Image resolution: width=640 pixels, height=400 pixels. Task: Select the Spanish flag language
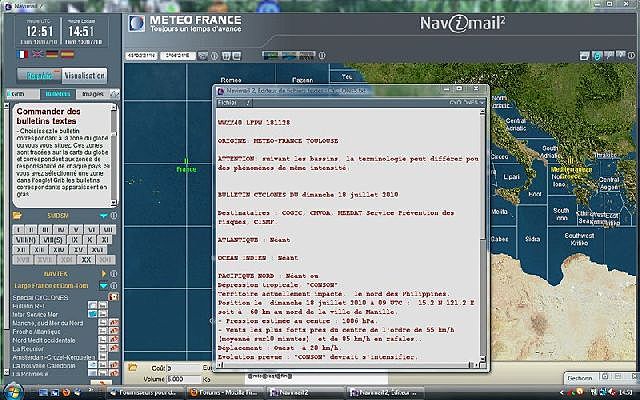tap(67, 54)
